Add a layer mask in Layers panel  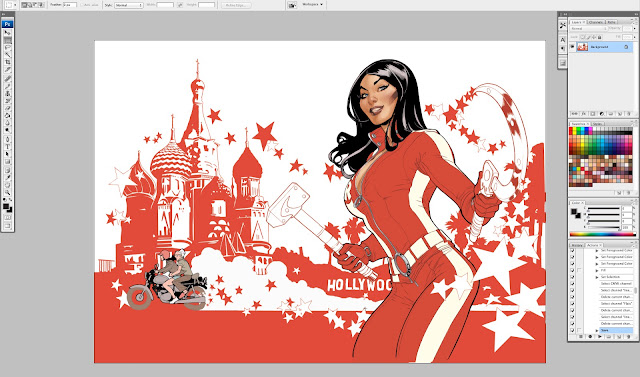tap(593, 113)
